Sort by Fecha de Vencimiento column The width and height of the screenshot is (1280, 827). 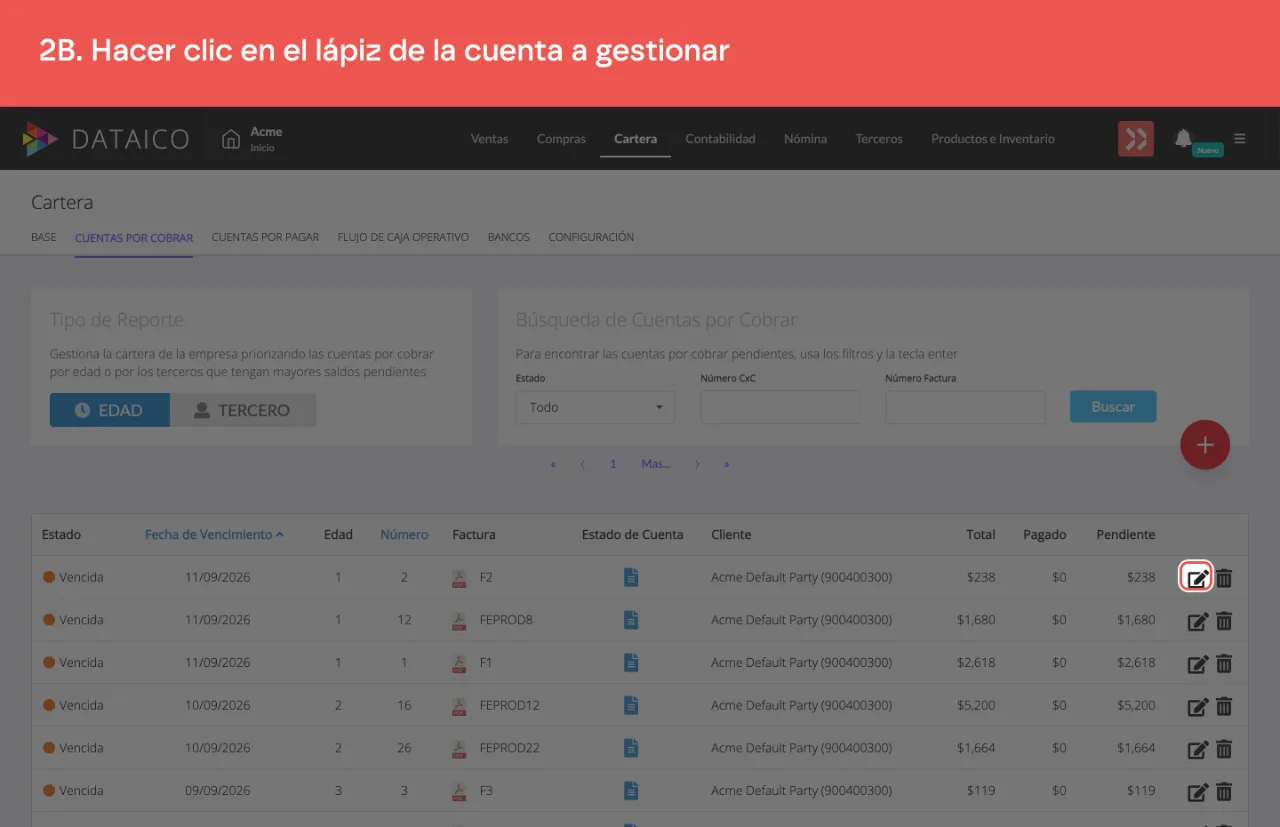(214, 535)
